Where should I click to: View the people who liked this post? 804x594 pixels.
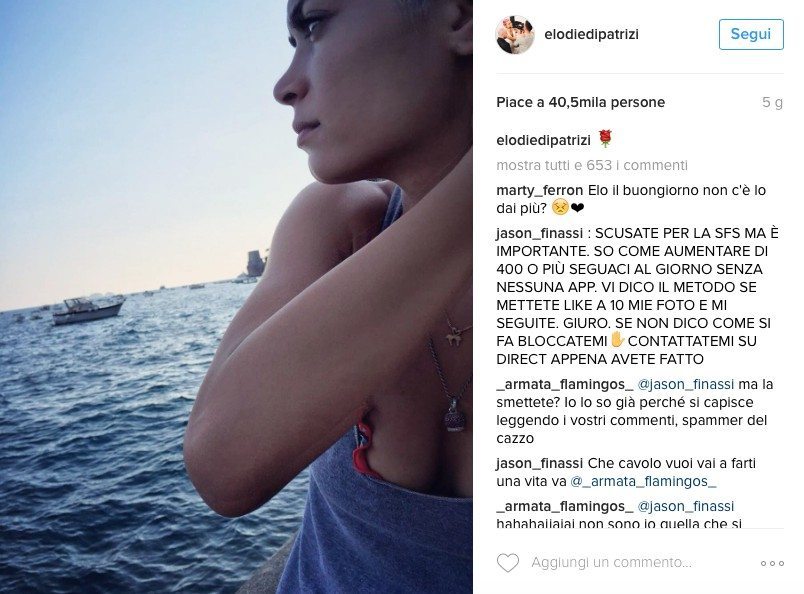coord(580,102)
